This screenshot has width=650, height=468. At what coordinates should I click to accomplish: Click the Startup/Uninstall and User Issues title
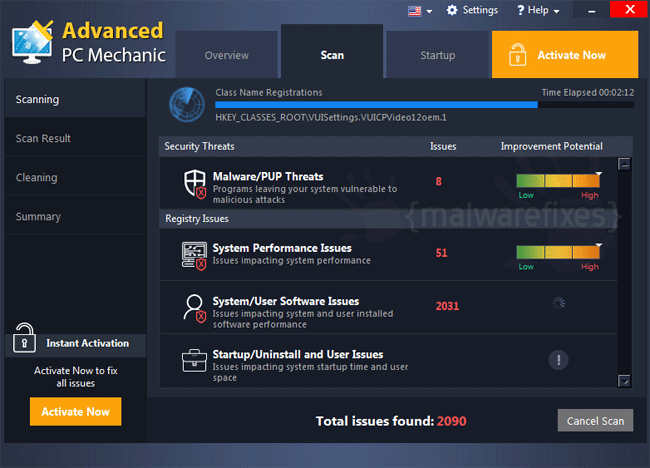[x=298, y=354]
